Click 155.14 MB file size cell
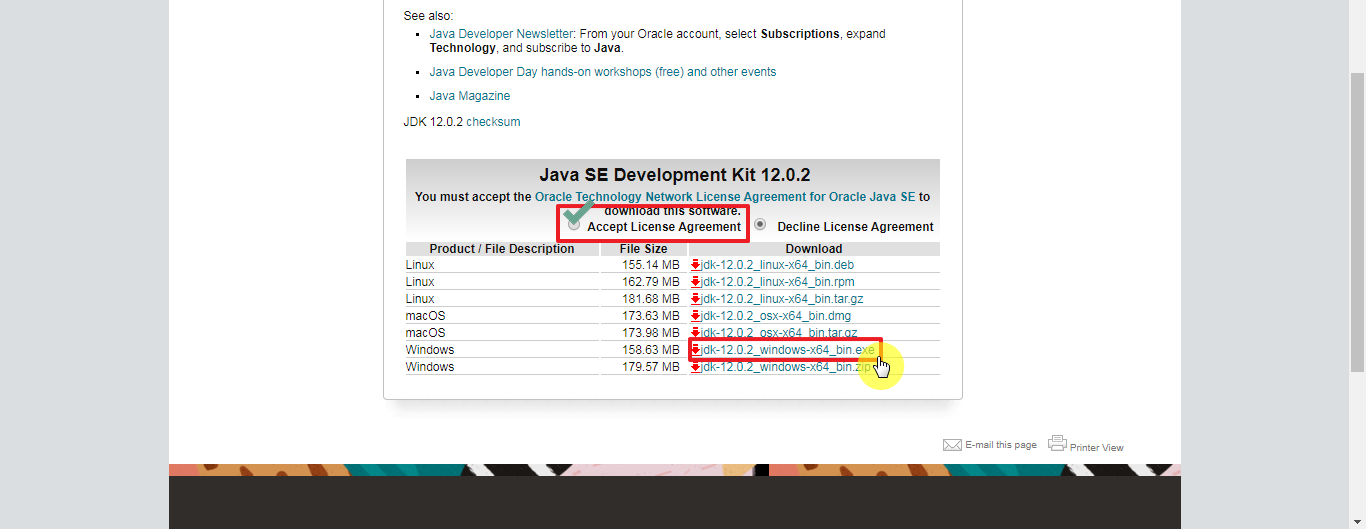Viewport: 1366px width, 529px height. pyautogui.click(x=650, y=265)
